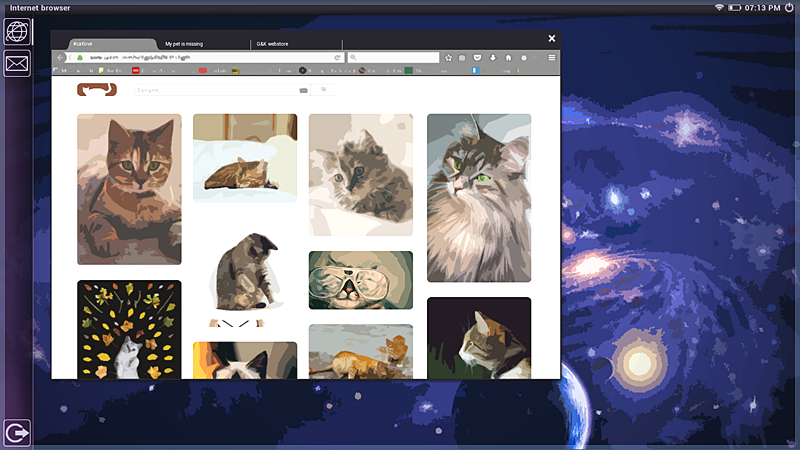The height and width of the screenshot is (450, 800).
Task: Click the green padlock security icon
Action: click(x=80, y=58)
